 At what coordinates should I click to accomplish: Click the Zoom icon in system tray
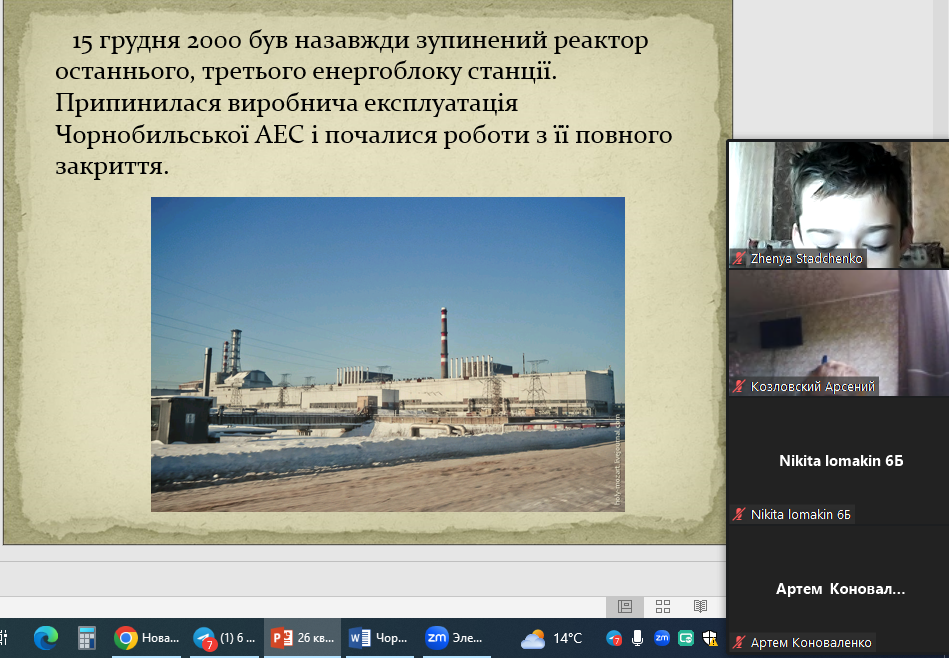(x=662, y=638)
